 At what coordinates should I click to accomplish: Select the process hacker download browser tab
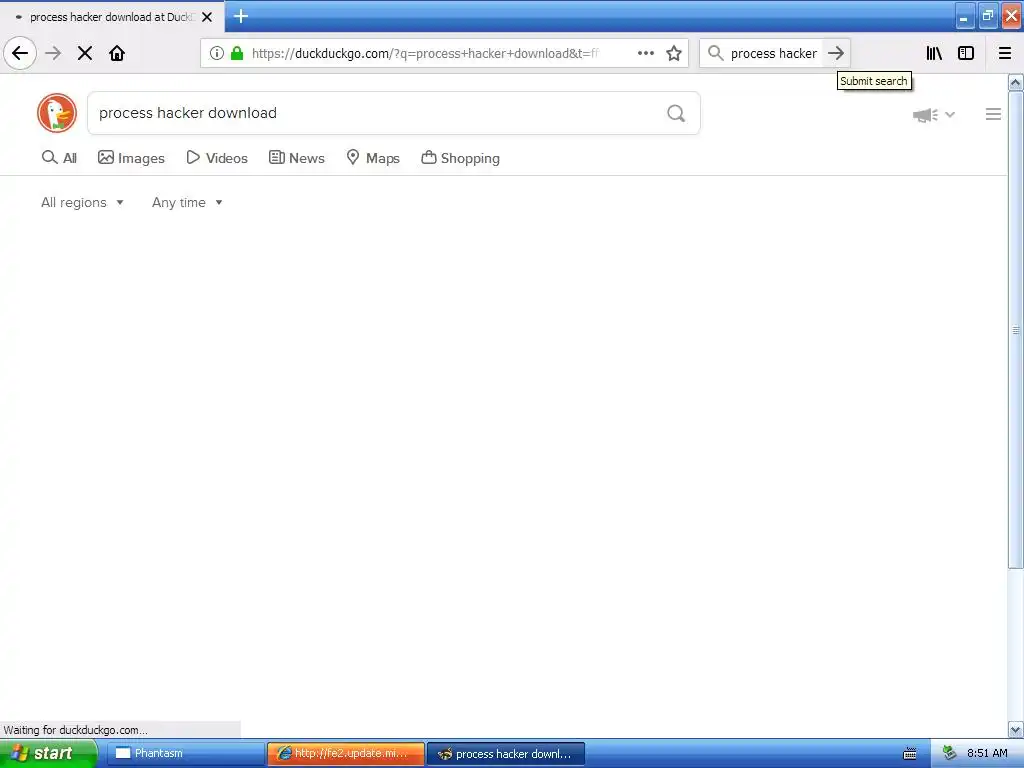point(112,17)
